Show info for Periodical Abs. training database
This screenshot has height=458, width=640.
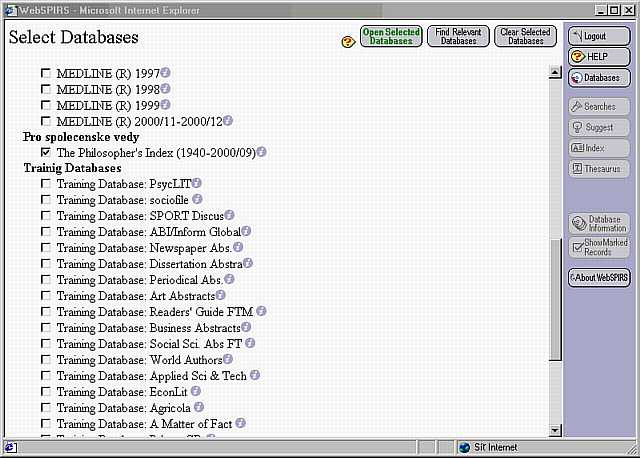[x=229, y=279]
